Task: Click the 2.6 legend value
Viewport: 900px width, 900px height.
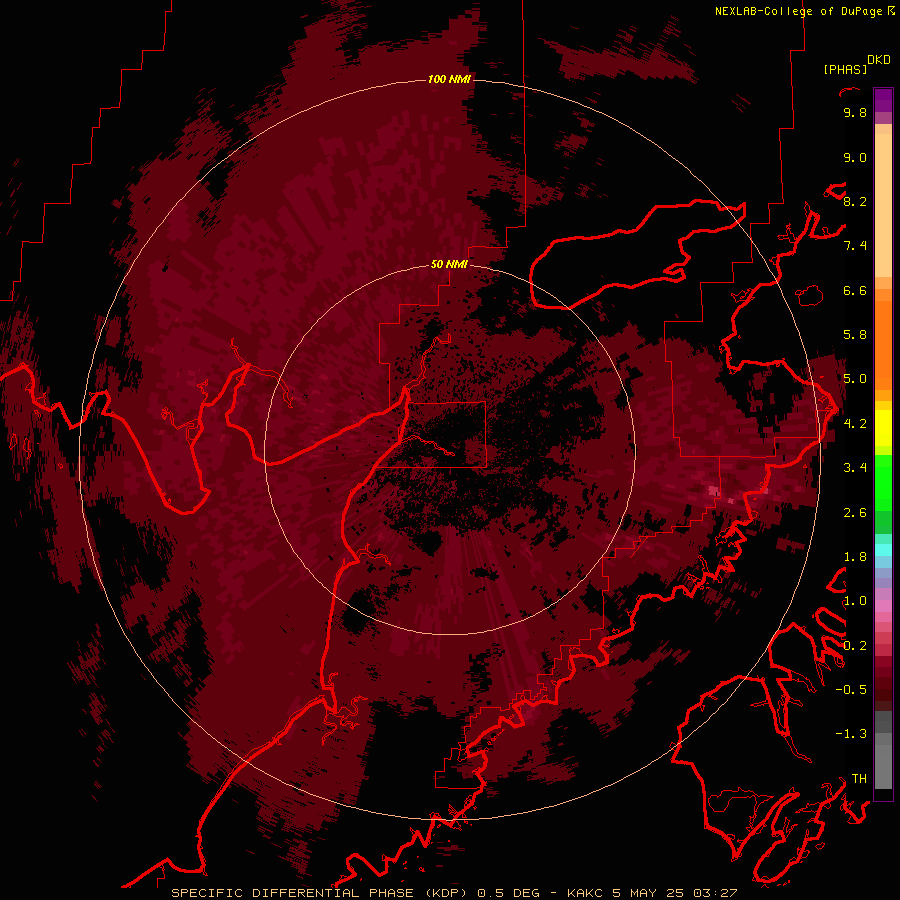Action: click(x=855, y=513)
